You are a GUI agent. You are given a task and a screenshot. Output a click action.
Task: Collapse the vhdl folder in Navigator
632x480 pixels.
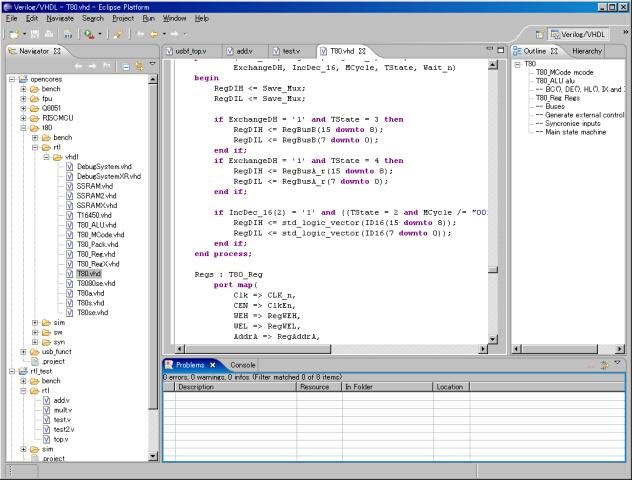46,157
